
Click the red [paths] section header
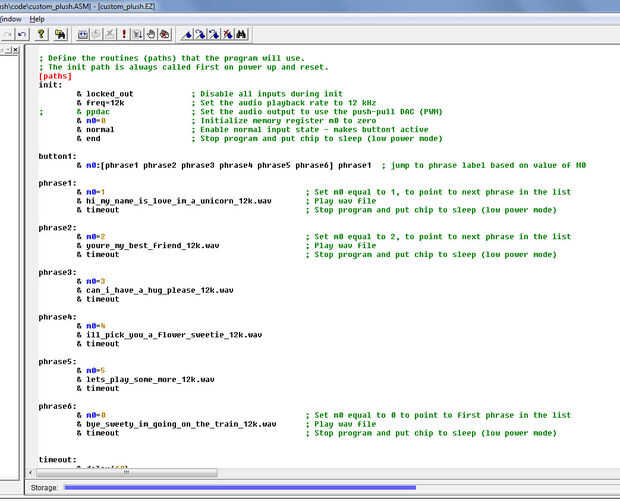55,76
